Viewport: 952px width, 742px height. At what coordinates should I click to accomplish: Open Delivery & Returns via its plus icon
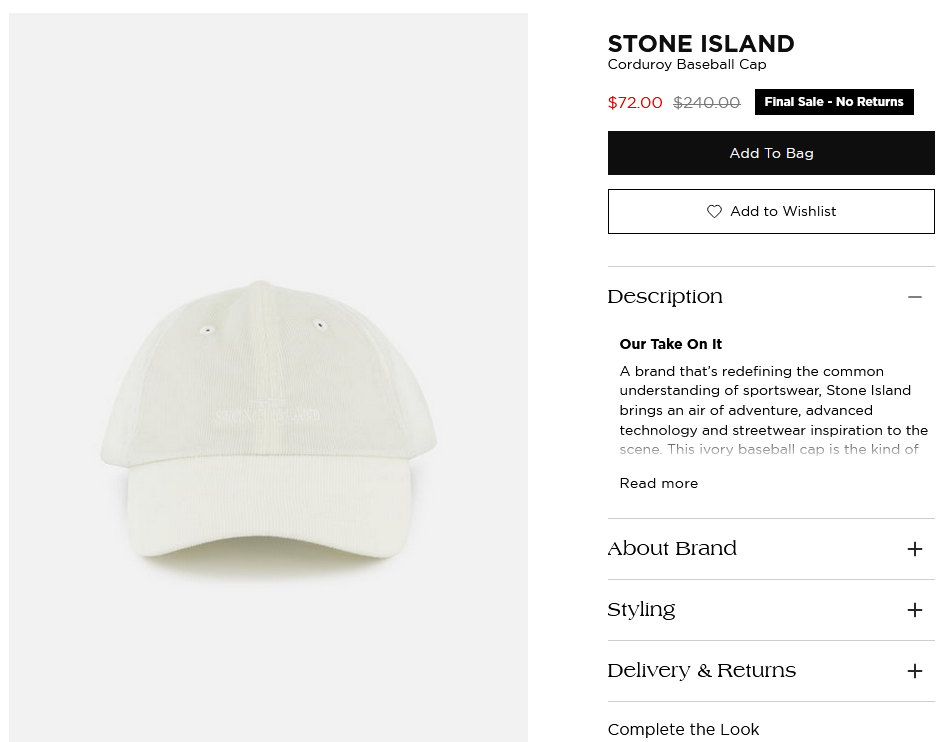914,671
